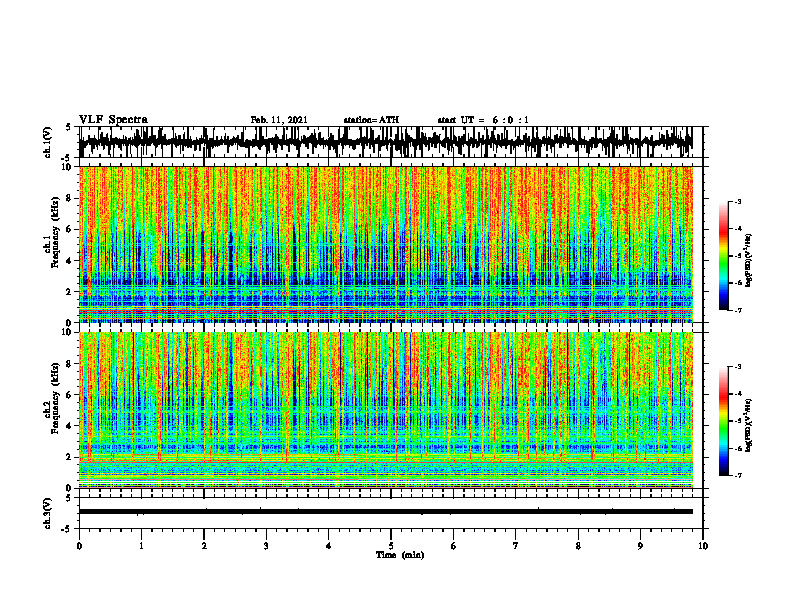Click the ch.1 voltage waveform trace

(x=385, y=142)
